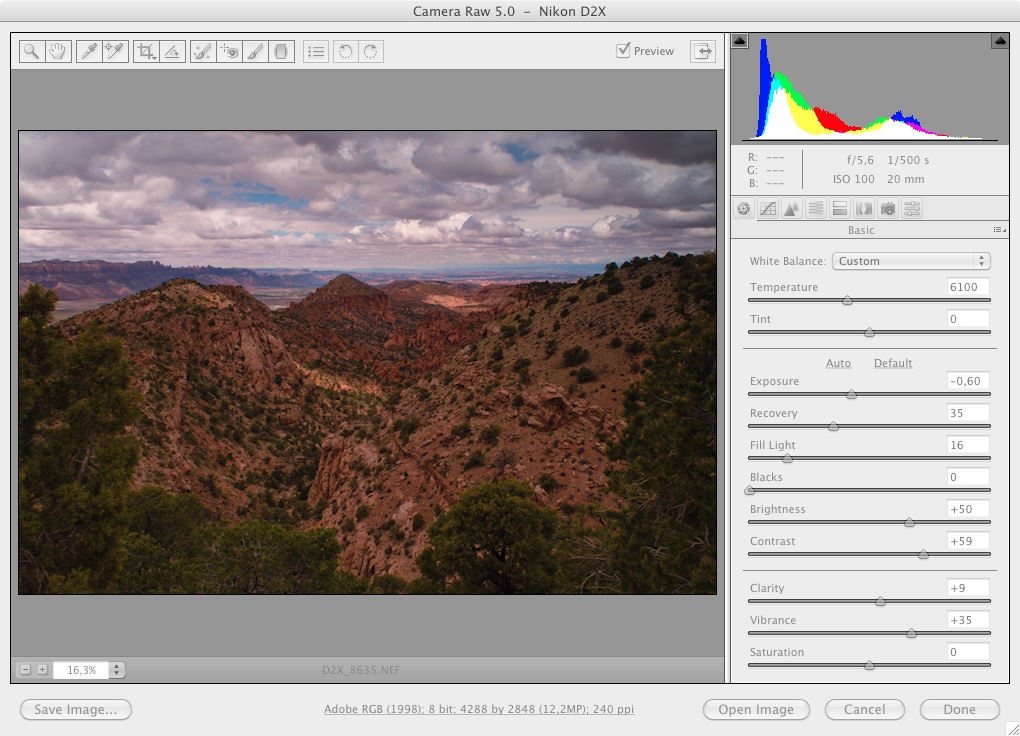This screenshot has width=1020, height=736.
Task: Open the White Balance dropdown
Action: pos(910,261)
